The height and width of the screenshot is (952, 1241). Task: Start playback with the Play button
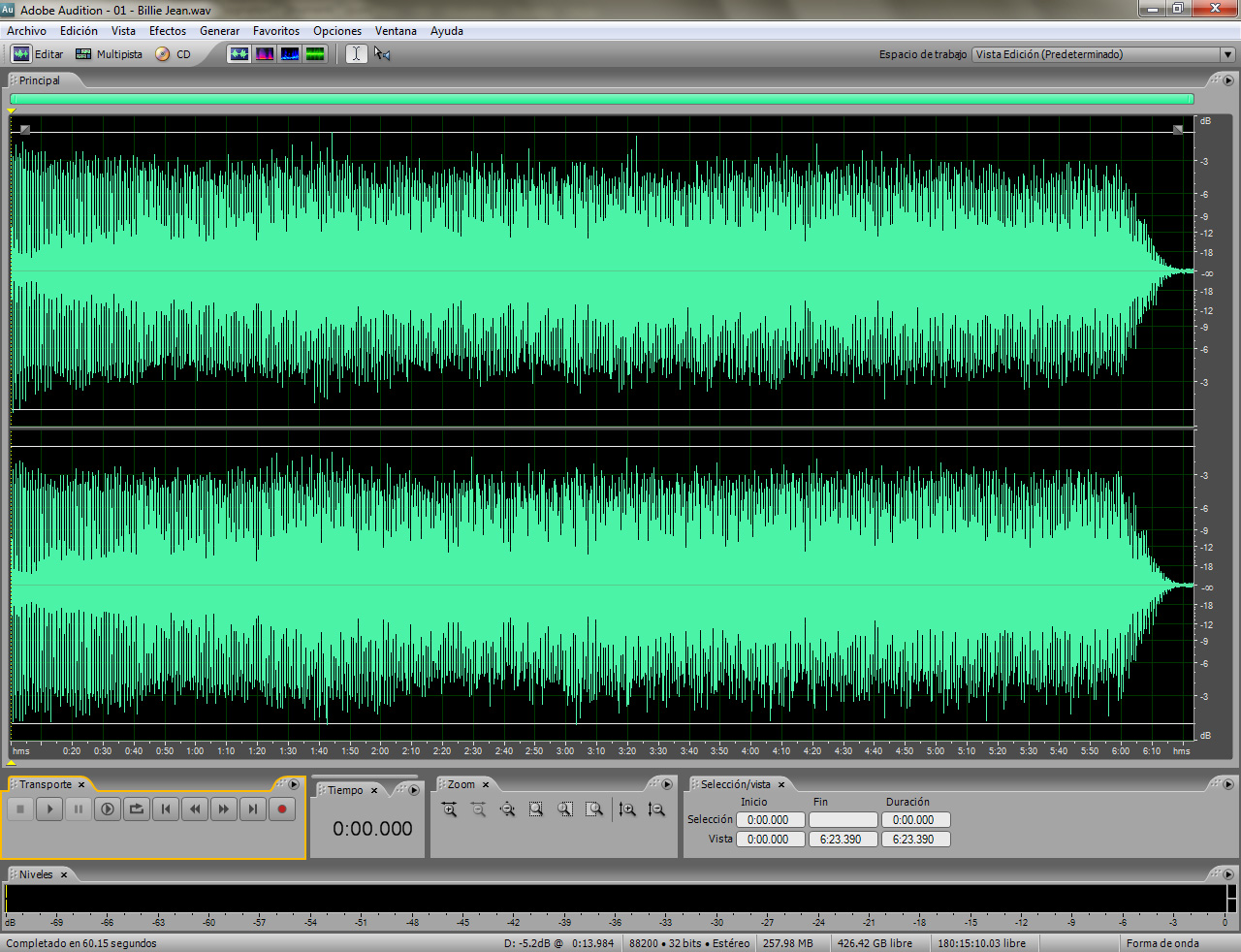(x=49, y=809)
